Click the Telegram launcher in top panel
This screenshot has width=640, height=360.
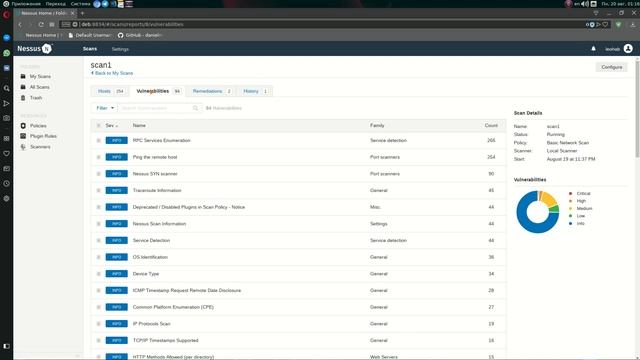[105, 4]
